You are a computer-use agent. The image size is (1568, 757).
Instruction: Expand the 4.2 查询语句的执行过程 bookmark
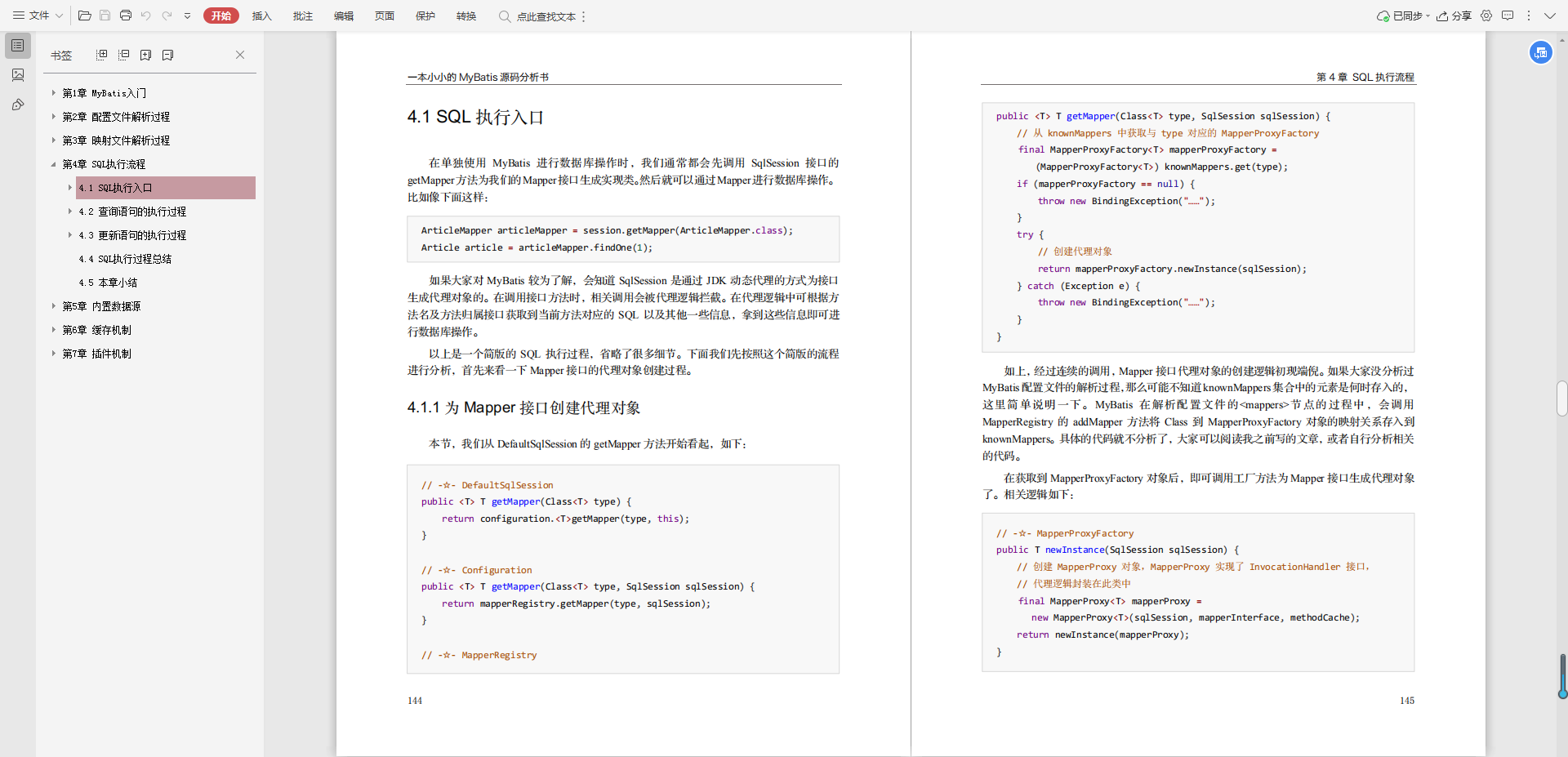point(70,212)
